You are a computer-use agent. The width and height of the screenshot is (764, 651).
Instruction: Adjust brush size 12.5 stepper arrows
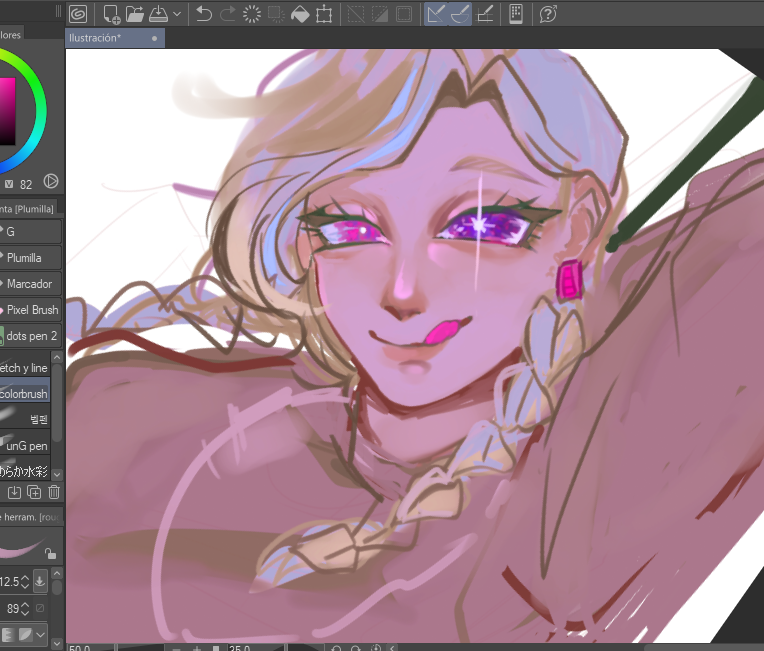tap(25, 581)
